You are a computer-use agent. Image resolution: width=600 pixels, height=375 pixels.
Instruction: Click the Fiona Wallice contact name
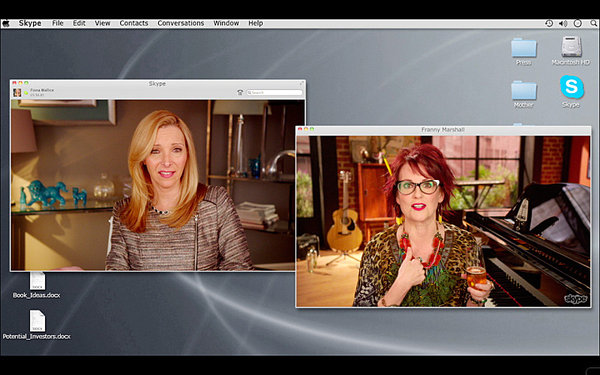pyautogui.click(x=42, y=90)
